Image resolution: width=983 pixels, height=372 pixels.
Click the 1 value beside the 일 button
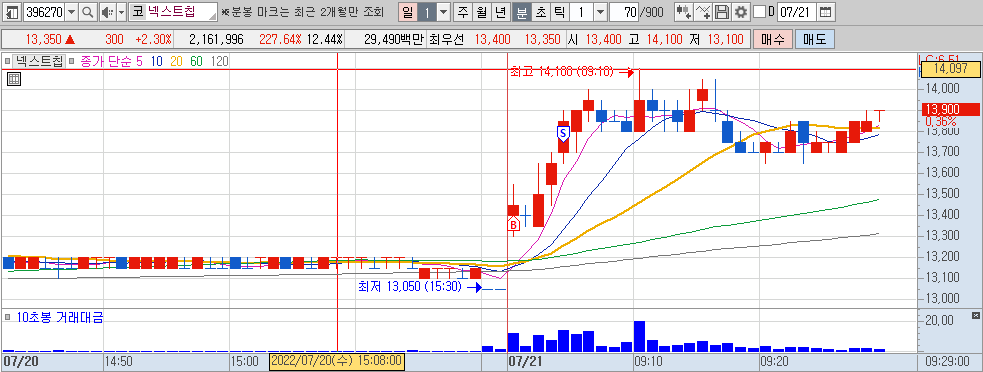(x=426, y=12)
